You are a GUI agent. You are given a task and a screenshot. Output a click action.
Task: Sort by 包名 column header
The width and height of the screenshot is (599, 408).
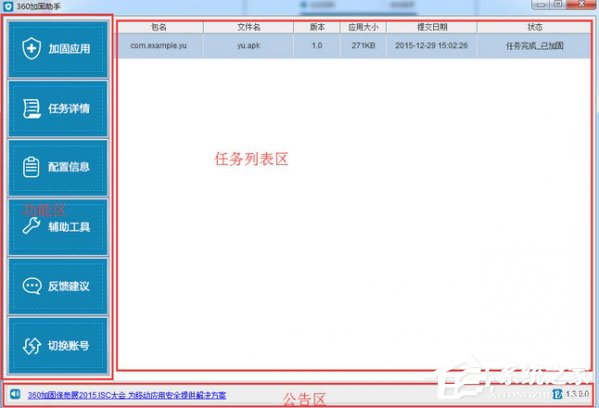(160, 27)
